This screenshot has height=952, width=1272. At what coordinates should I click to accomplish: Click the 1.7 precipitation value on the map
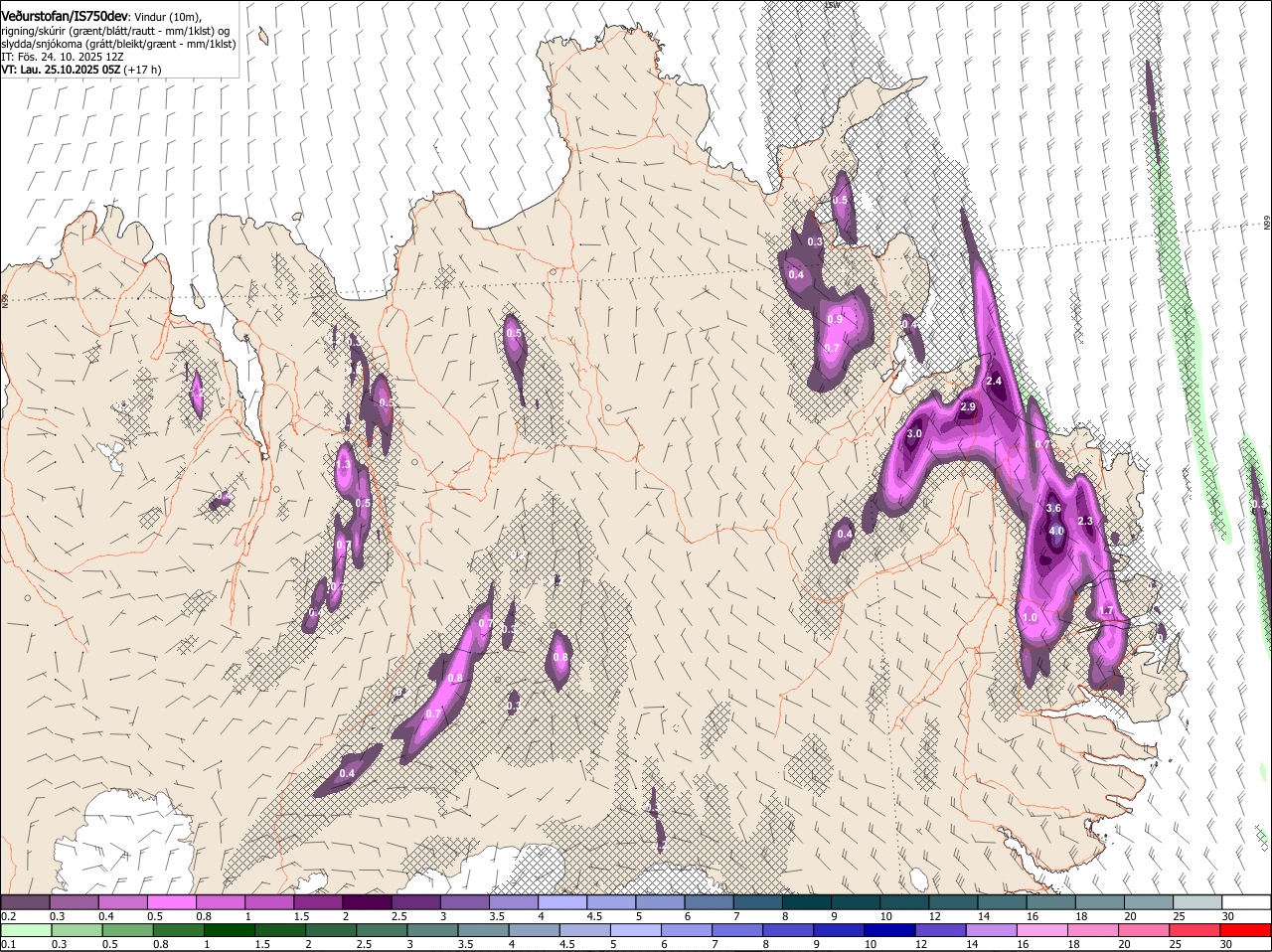point(1108,610)
